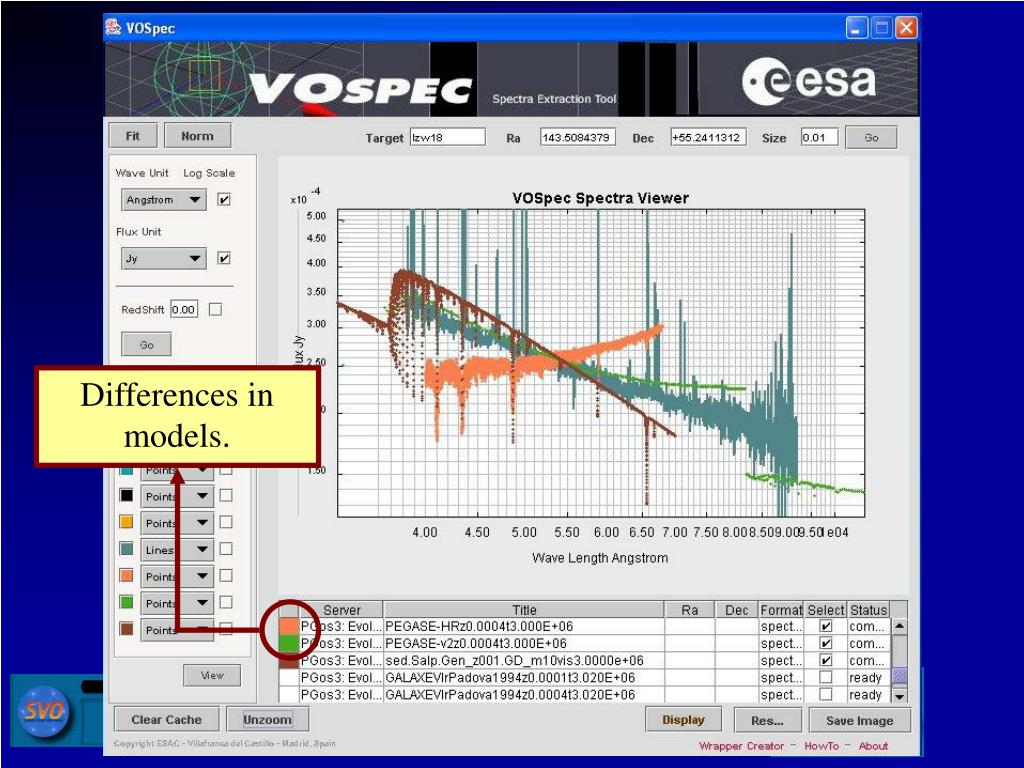Screen dimensions: 1024x768
Task: Click Go next to the Size field
Action: 871,138
